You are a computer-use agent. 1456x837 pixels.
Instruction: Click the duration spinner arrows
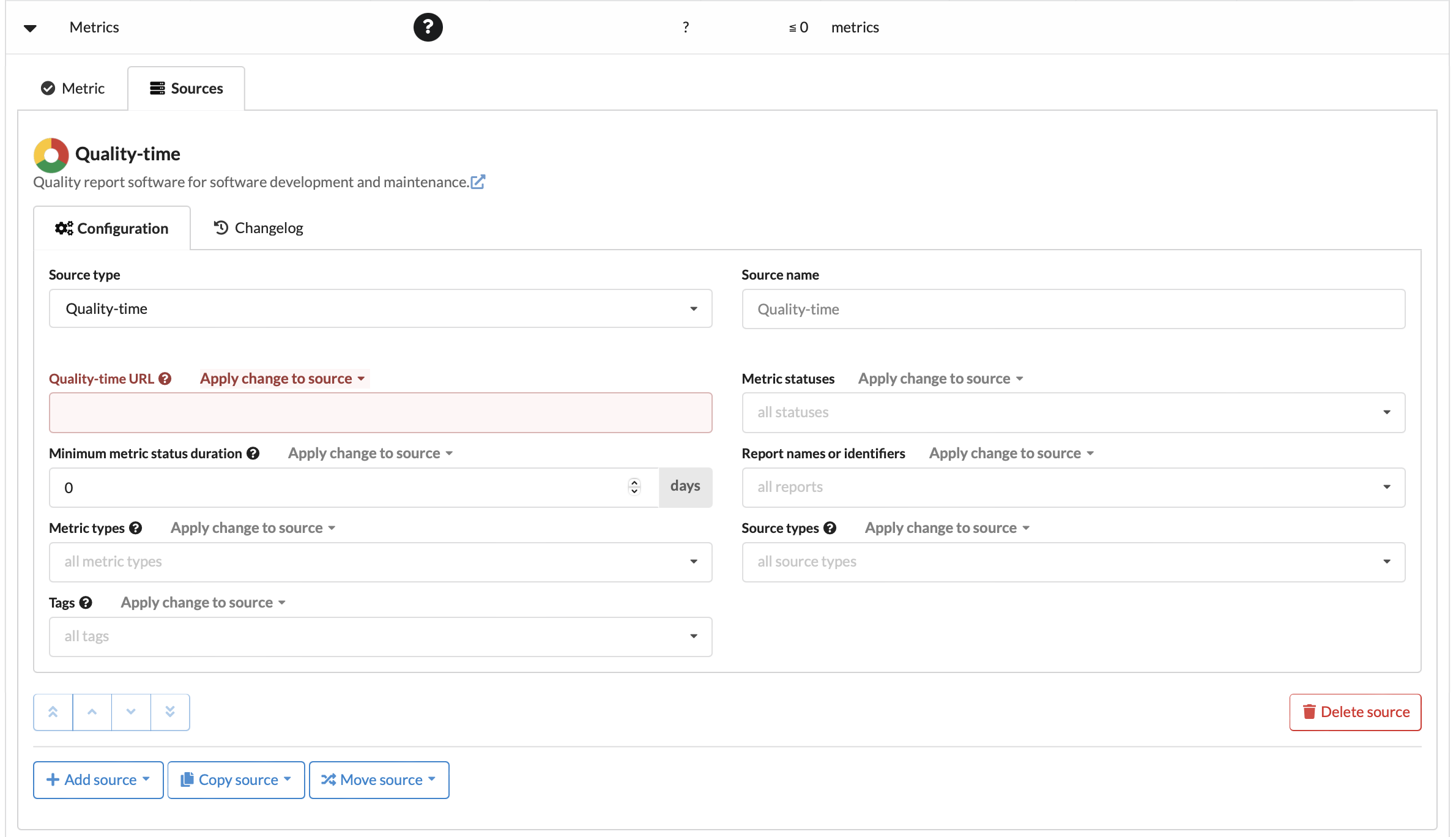[x=634, y=487]
